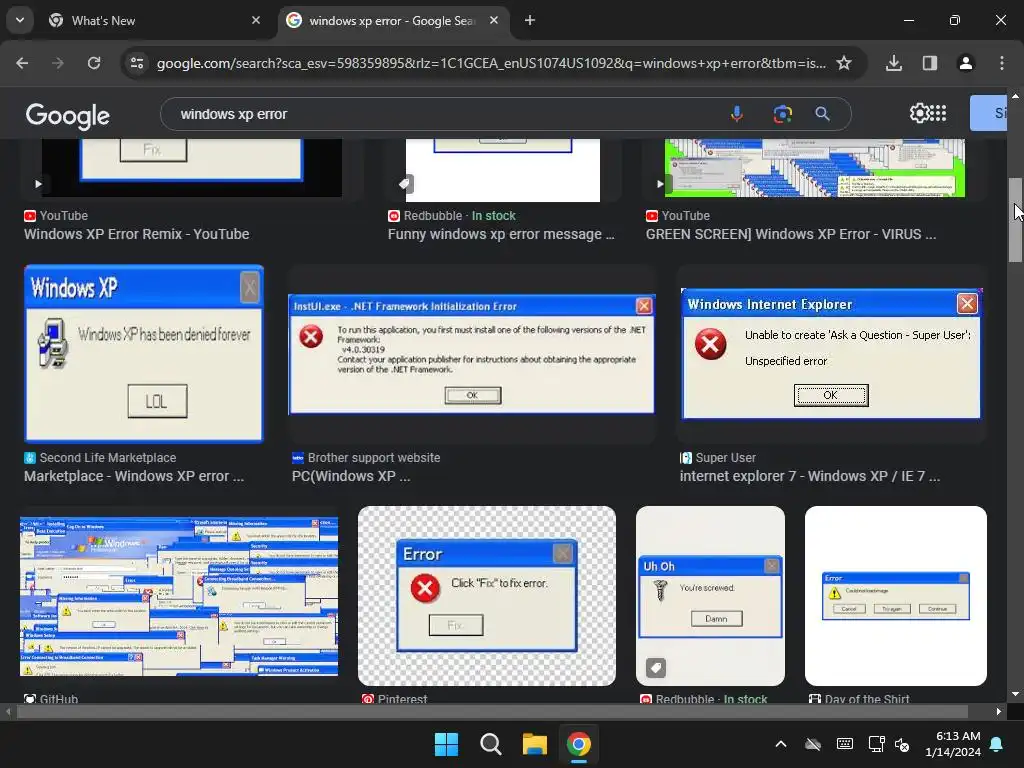Open the touch keyboard tray icon
The height and width of the screenshot is (768, 1024).
844,744
